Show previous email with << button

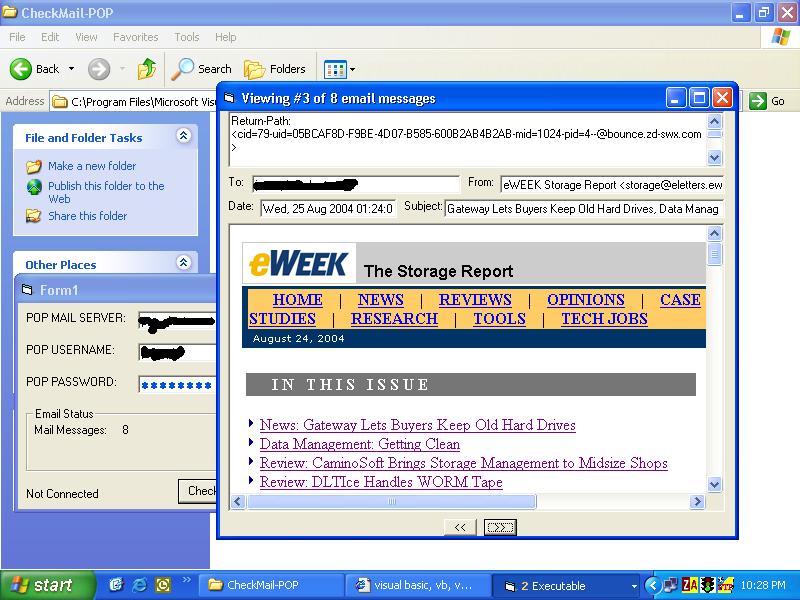click(x=460, y=527)
